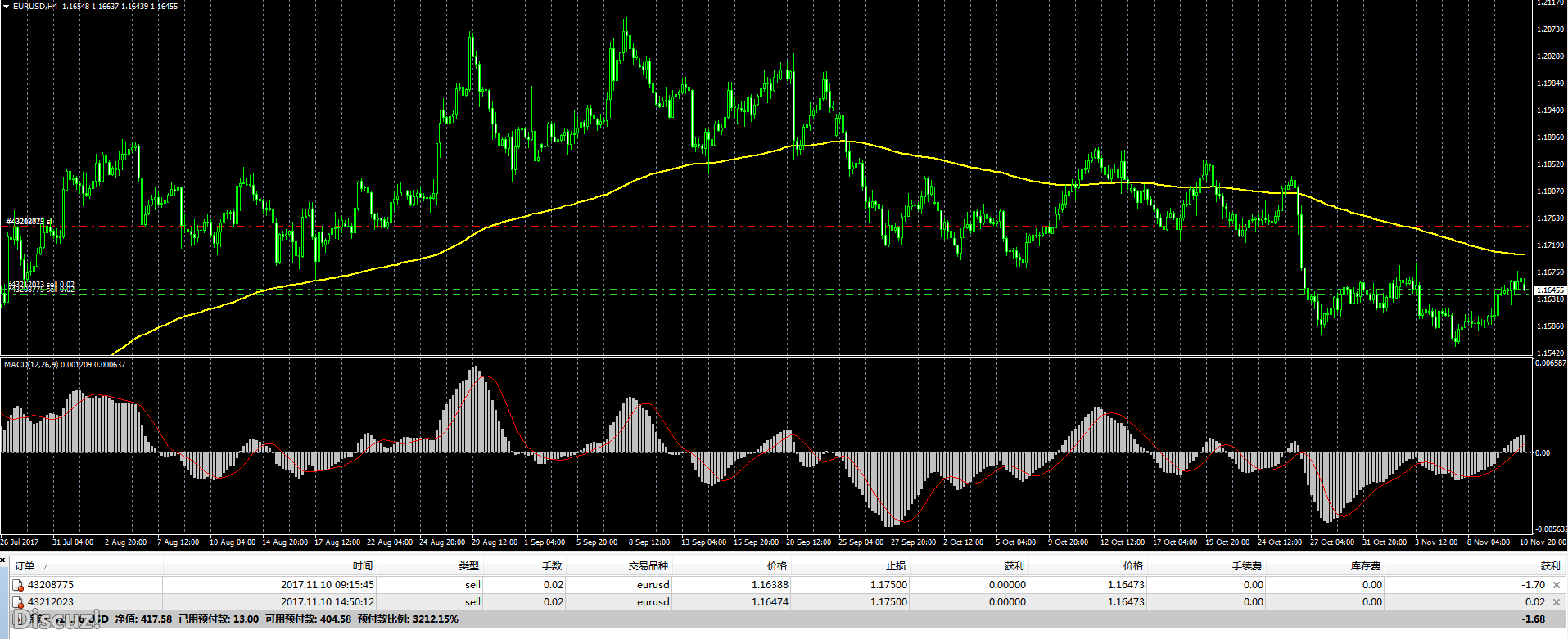1568x639 pixels.
Task: Click the 1.20730 price scale label
Action: (x=1551, y=29)
